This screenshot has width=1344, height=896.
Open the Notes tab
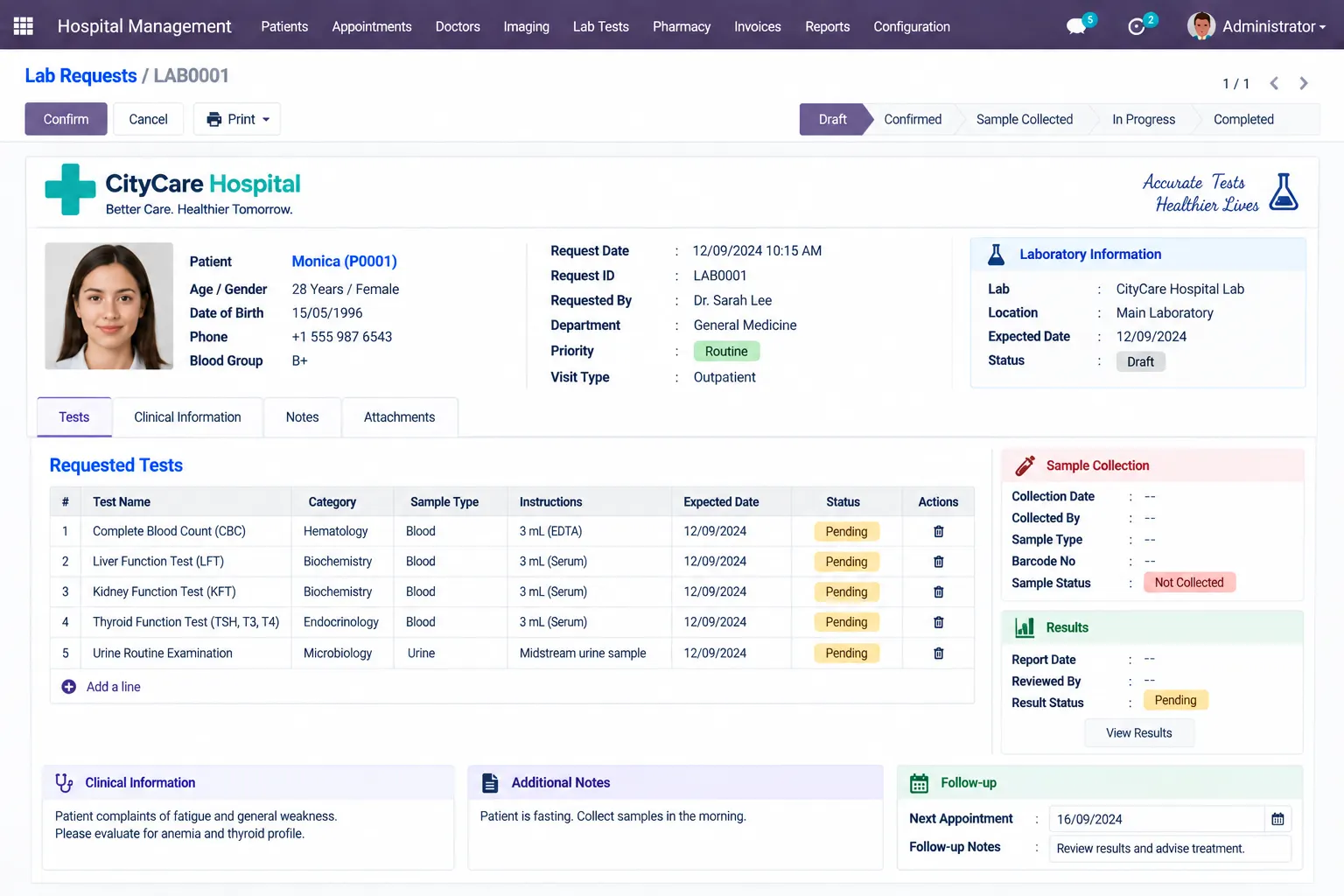pyautogui.click(x=302, y=417)
